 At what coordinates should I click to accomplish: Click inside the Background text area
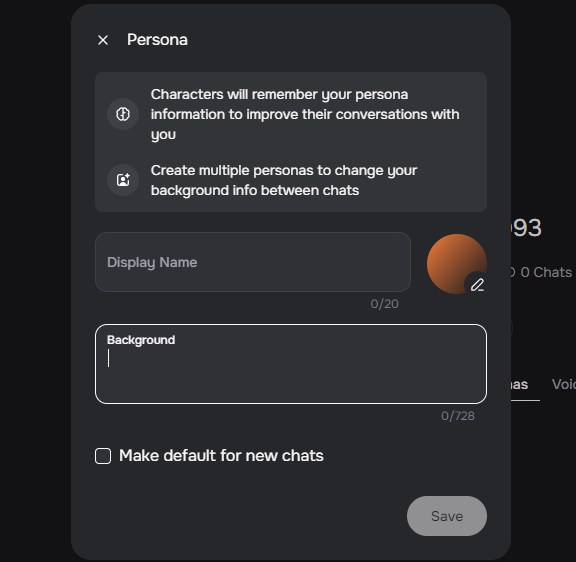tap(291, 364)
